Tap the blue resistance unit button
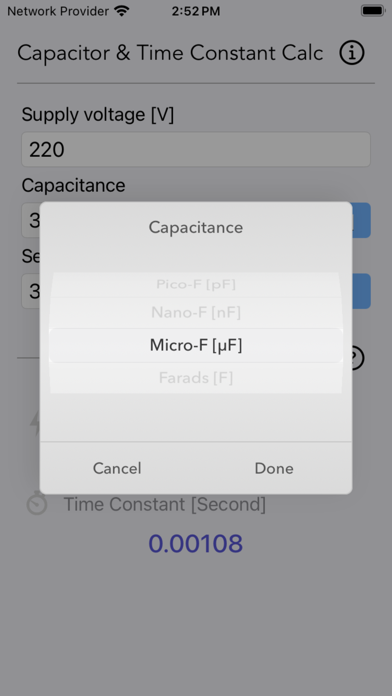The image size is (392, 696). coord(361,291)
